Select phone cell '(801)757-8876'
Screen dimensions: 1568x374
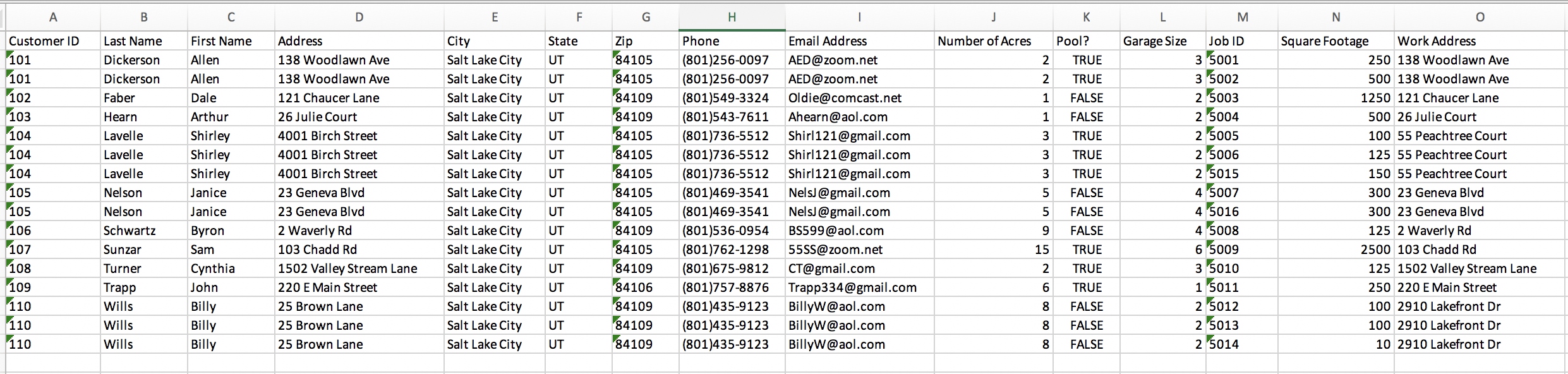coord(732,287)
